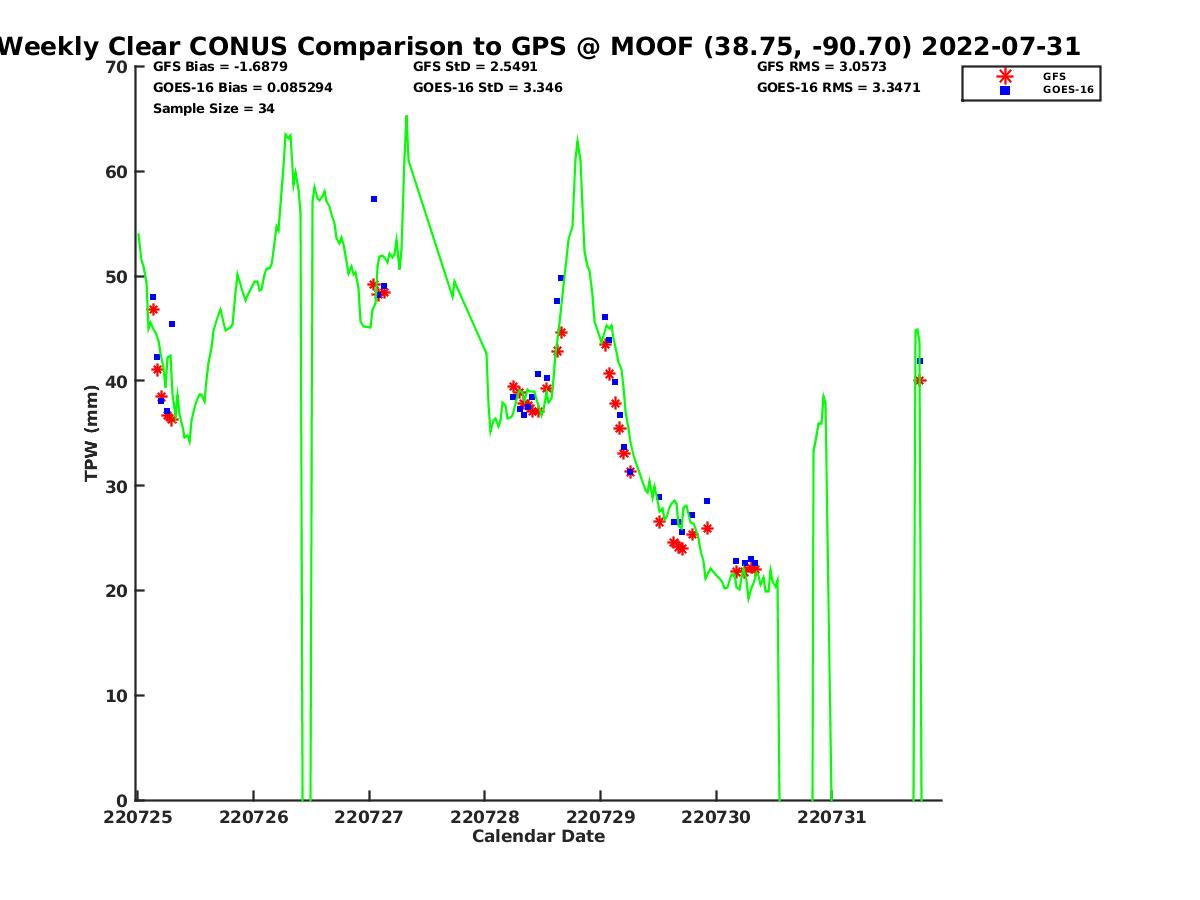
Task: Click the GOES-16 text label in the legend
Action: (x=1067, y=90)
